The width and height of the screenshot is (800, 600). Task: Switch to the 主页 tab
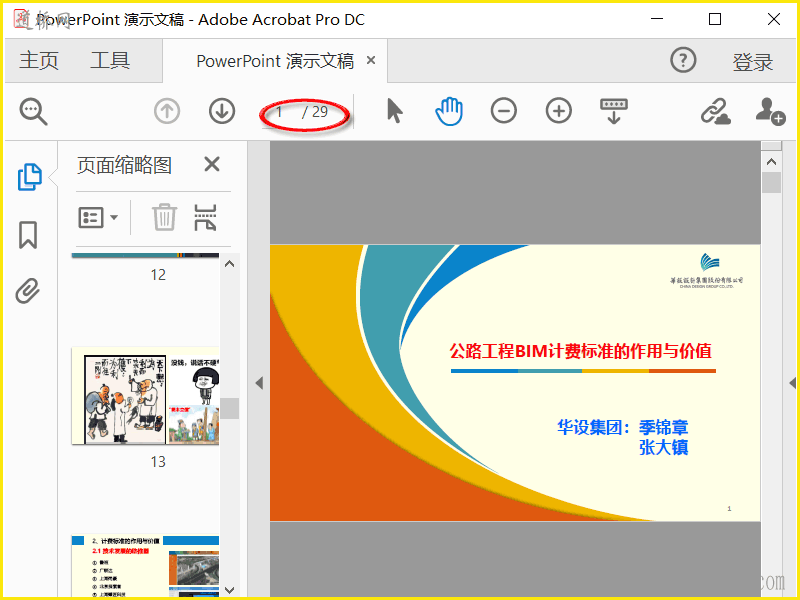tap(39, 61)
